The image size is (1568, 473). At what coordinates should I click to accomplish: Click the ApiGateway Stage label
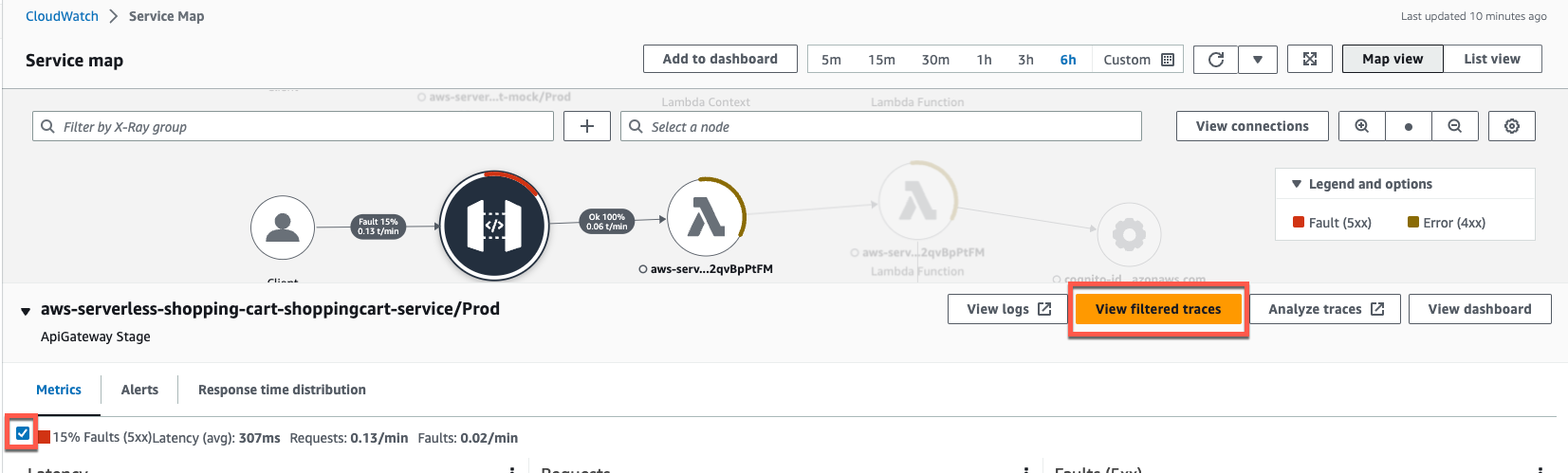[x=96, y=337]
